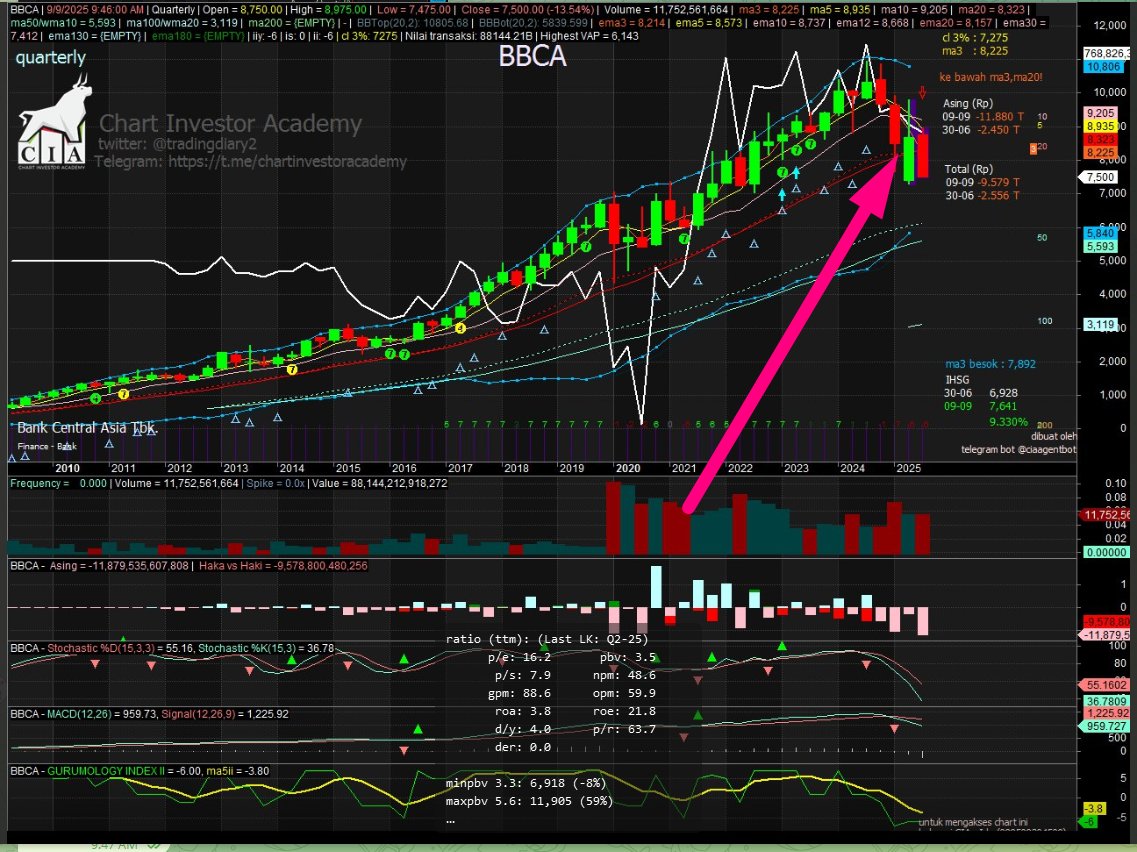The image size is (1137, 852).
Task: Click the blue 10,806 price label
Action: click(x=1101, y=67)
